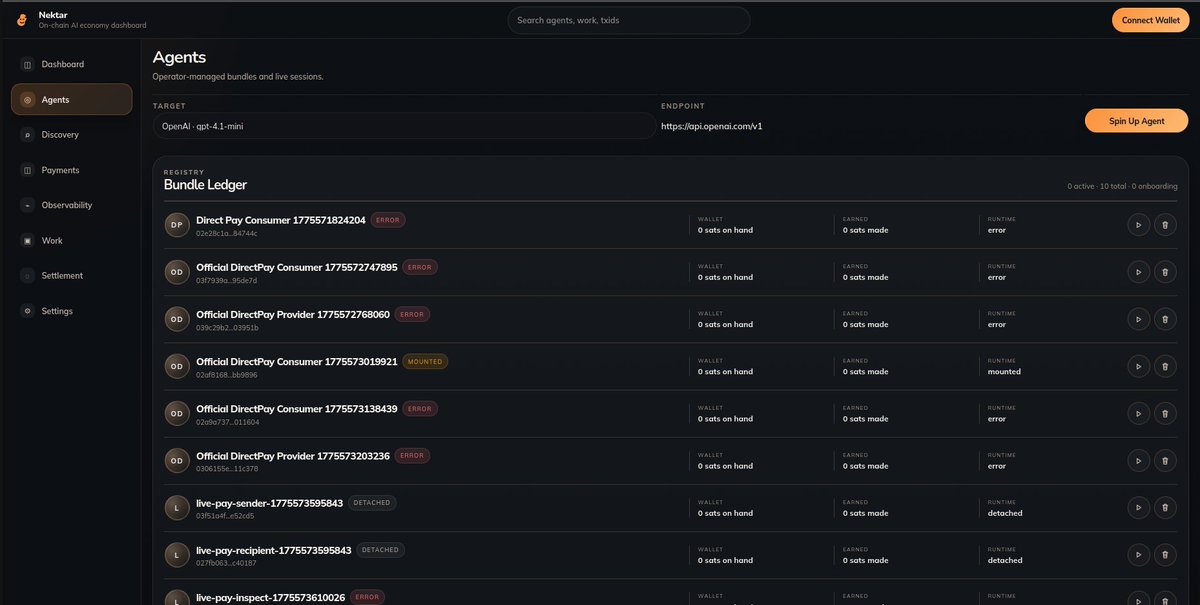This screenshot has height=605, width=1200.
Task: Delete Official DirectPay Consumer 1775573138439 bundle
Action: coord(1165,413)
